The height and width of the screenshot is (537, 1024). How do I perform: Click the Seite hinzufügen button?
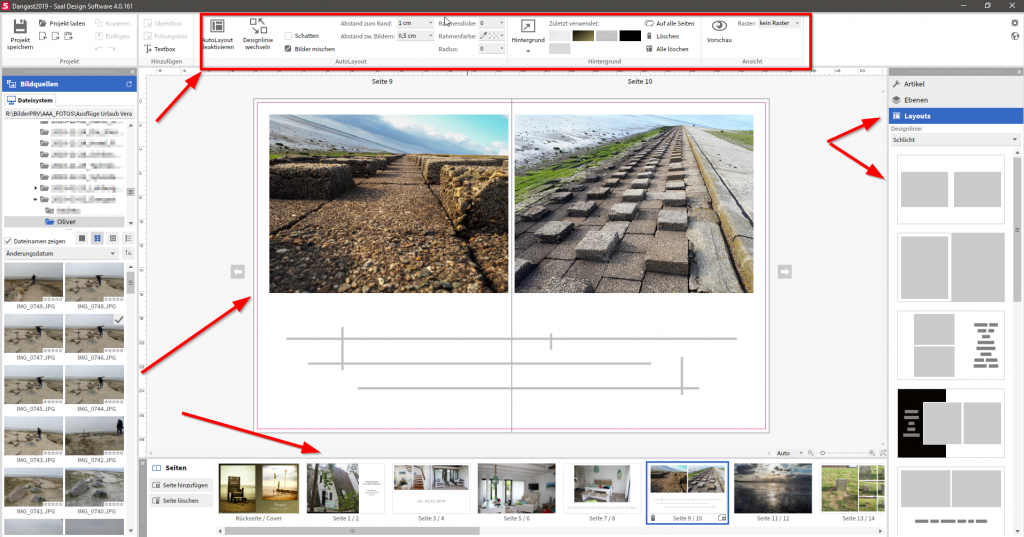181,485
